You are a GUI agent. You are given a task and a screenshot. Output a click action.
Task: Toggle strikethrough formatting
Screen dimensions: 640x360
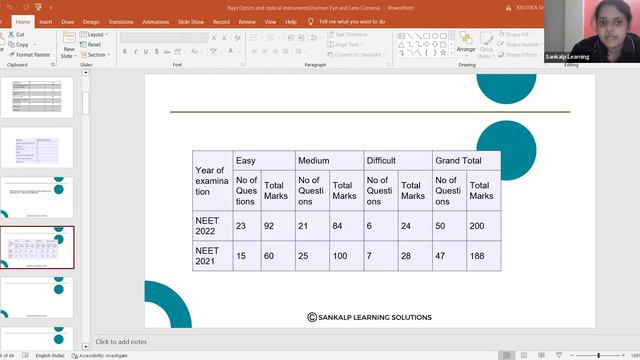(x=167, y=51)
